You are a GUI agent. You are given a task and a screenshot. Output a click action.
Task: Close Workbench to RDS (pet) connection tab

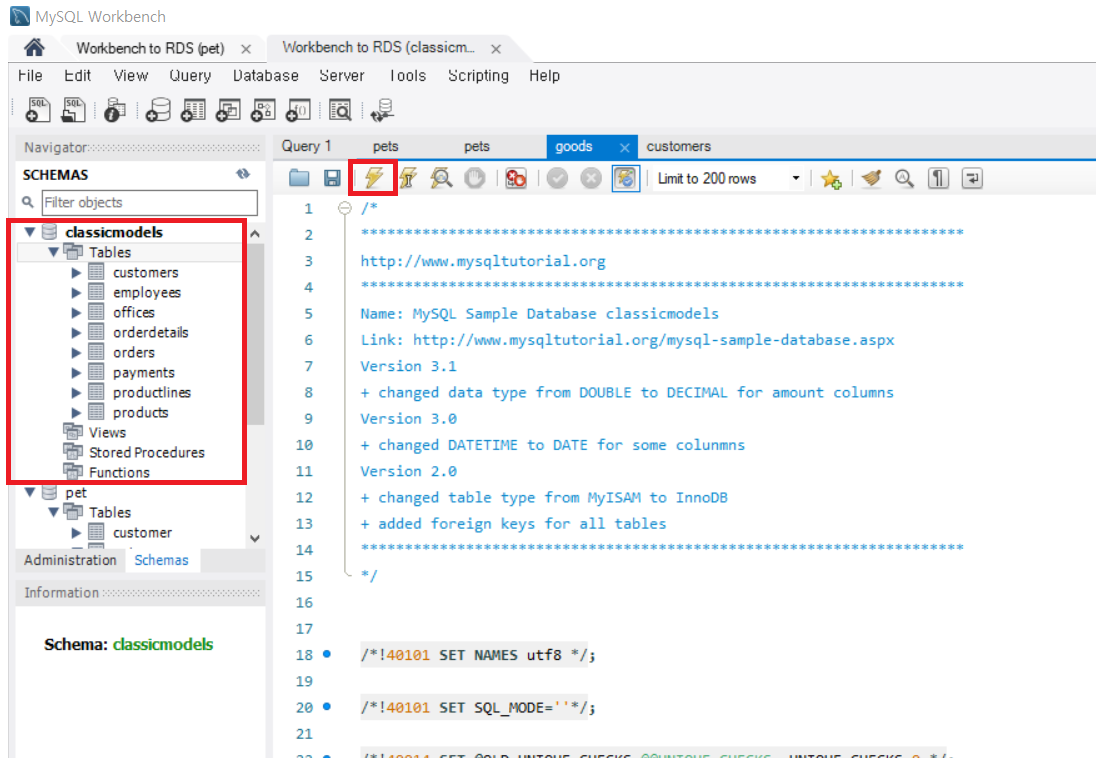(x=245, y=49)
